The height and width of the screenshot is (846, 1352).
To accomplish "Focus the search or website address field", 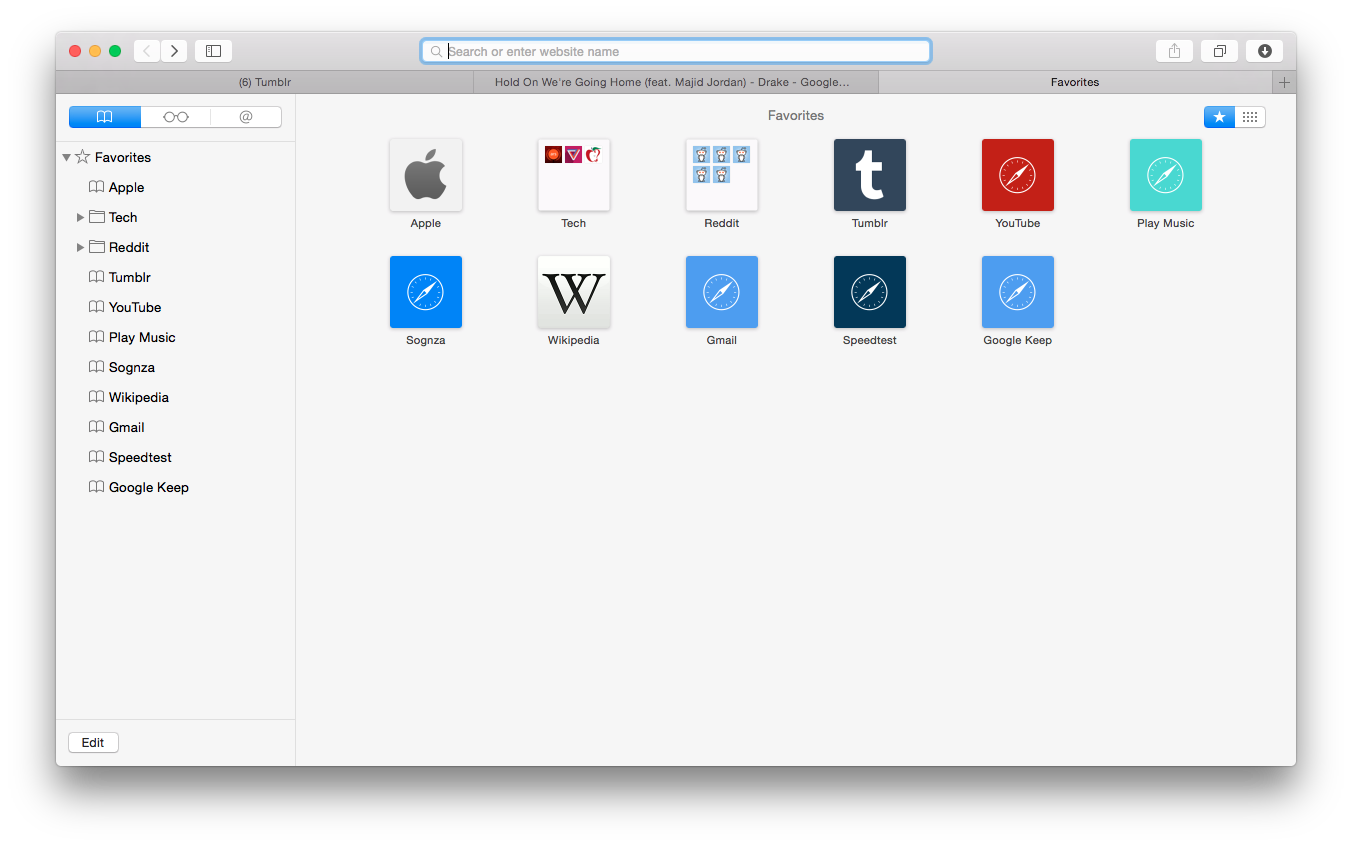I will pyautogui.click(x=676, y=51).
